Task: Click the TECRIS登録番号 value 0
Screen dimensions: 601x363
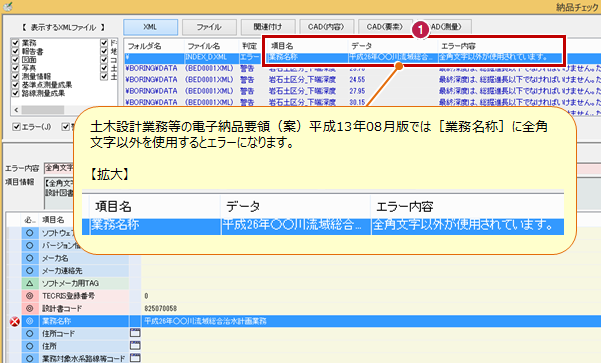Action: (146, 296)
